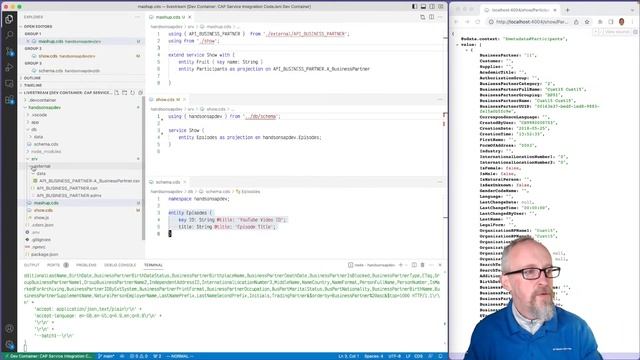
Task: Click New Folder icon in Livestream header
Action: point(124,93)
